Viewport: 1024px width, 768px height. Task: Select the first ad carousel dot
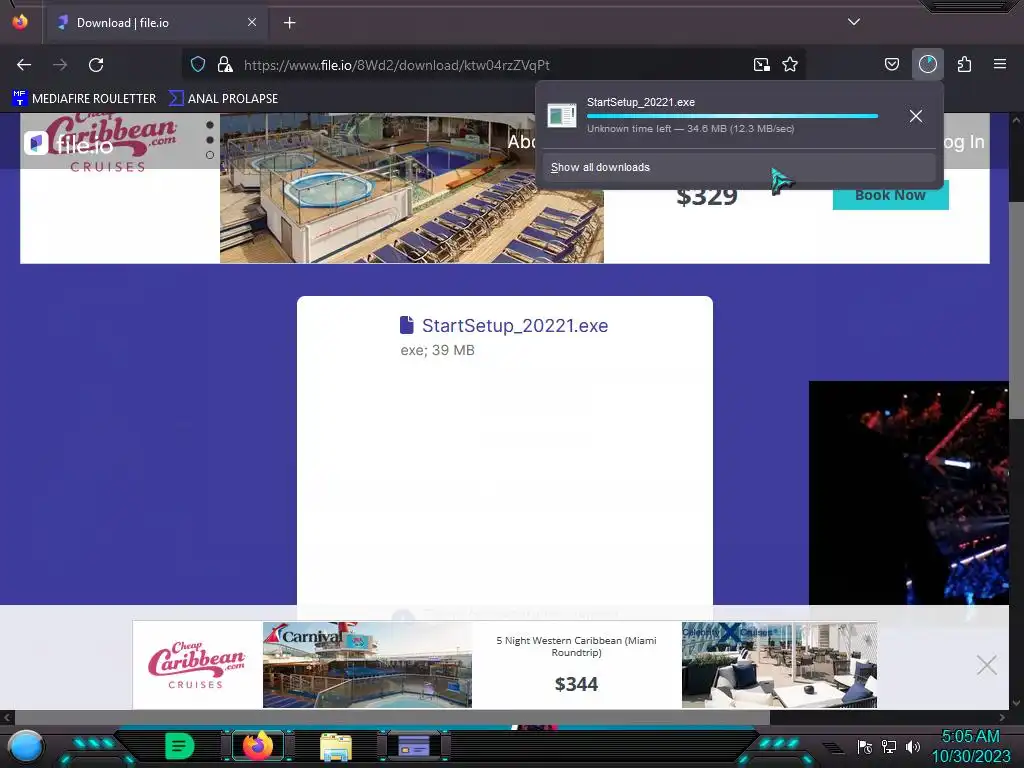click(x=210, y=125)
